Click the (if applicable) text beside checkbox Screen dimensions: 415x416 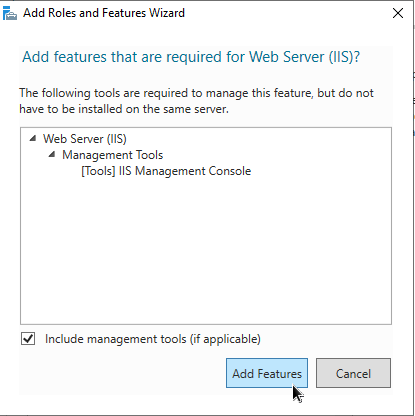225,339
